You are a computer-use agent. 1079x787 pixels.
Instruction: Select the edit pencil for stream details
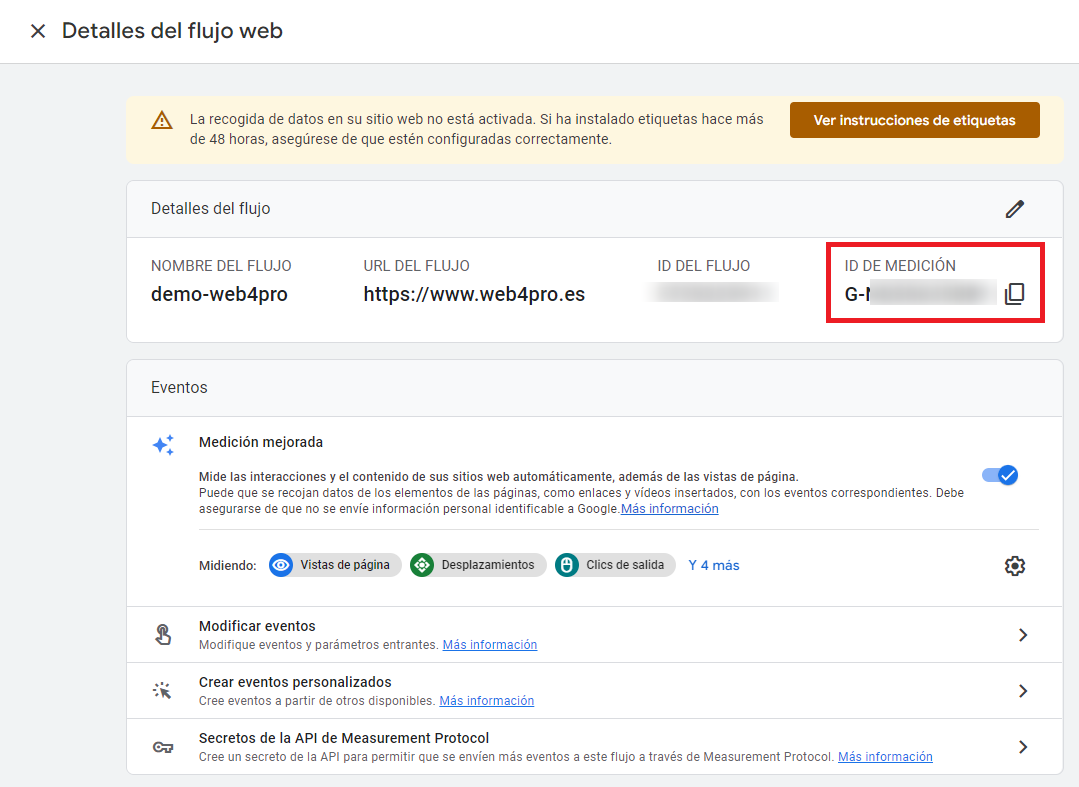(x=1014, y=208)
